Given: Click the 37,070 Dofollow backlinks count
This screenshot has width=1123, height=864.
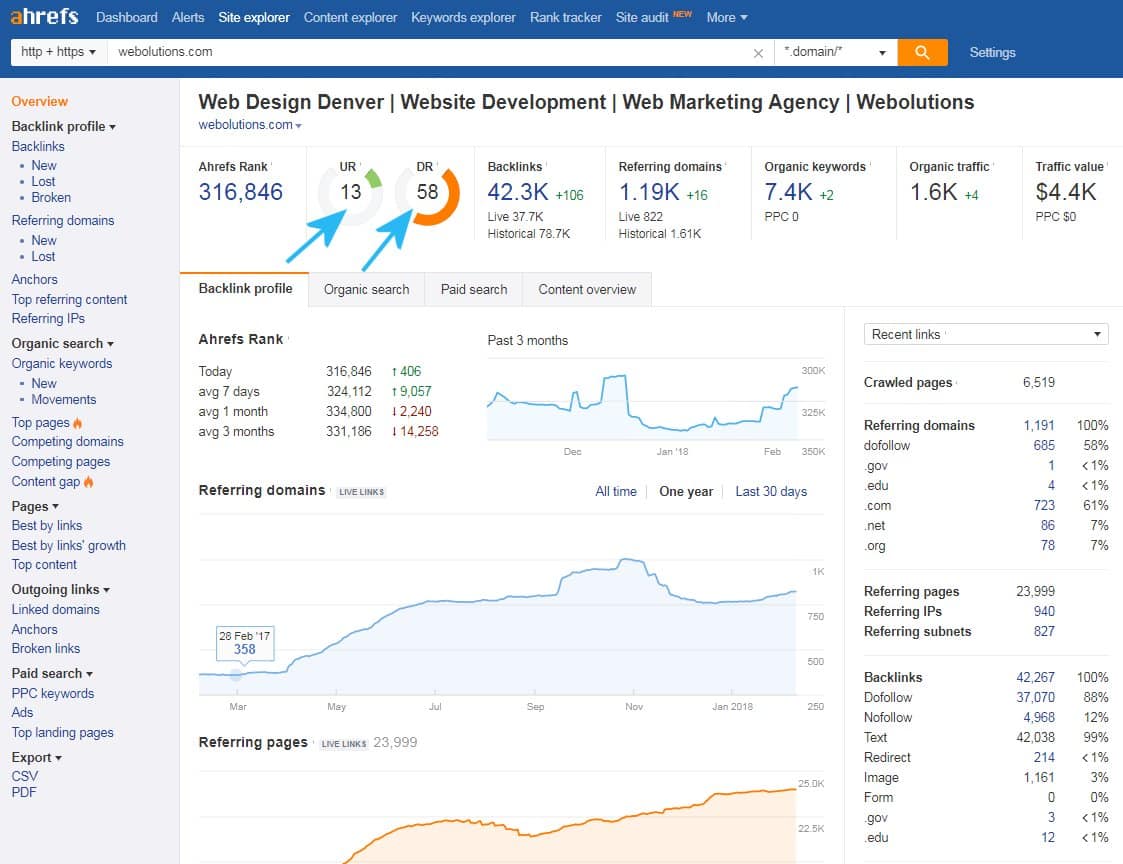Looking at the screenshot, I should [1035, 697].
